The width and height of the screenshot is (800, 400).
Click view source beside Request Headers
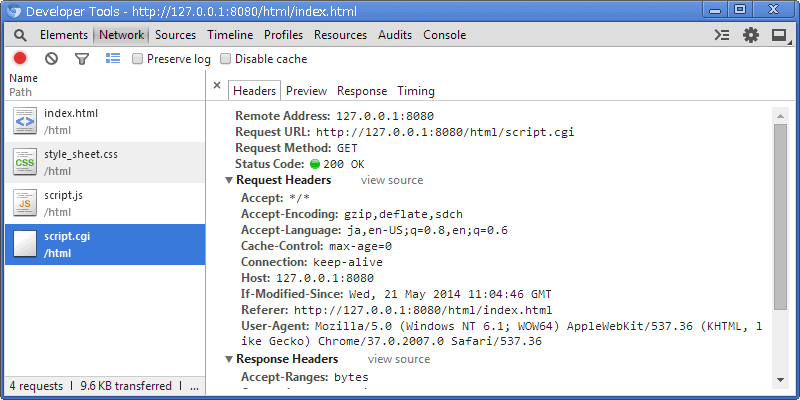[392, 181]
